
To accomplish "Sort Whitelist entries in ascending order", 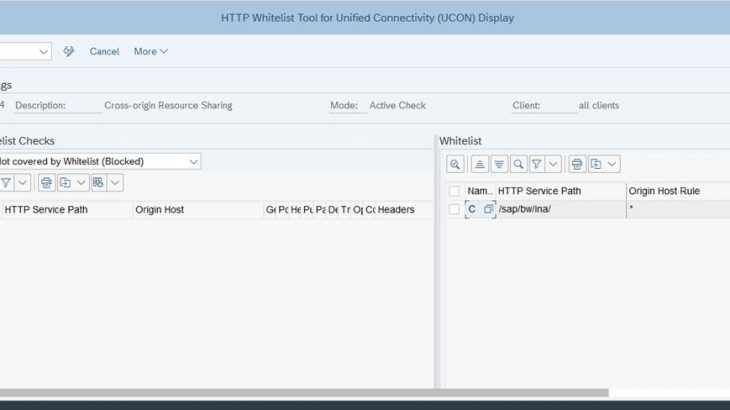I will click(x=480, y=164).
